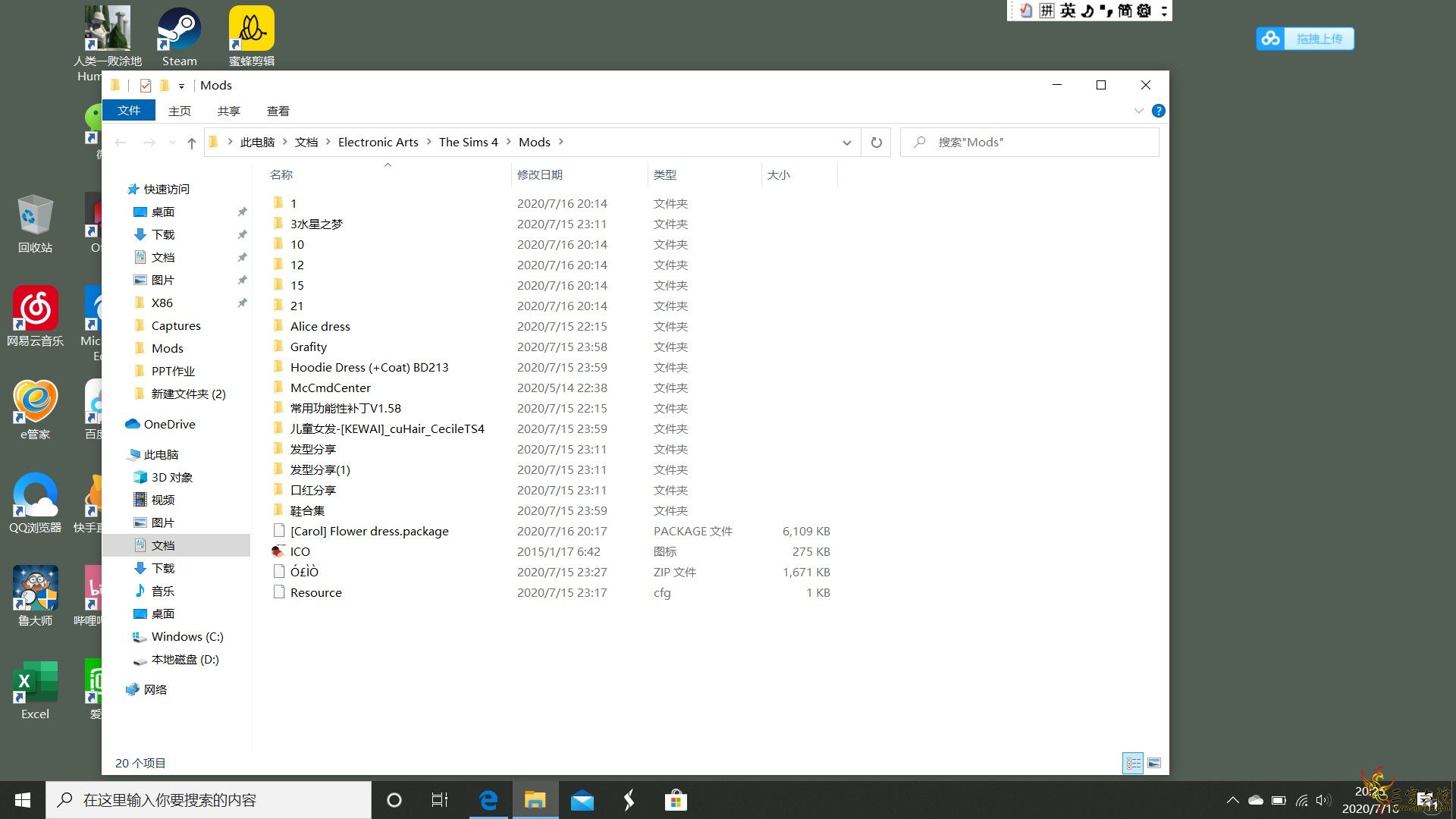Open the 查看 ribbon tab
Screen dimensions: 1456x819
pyautogui.click(x=278, y=111)
